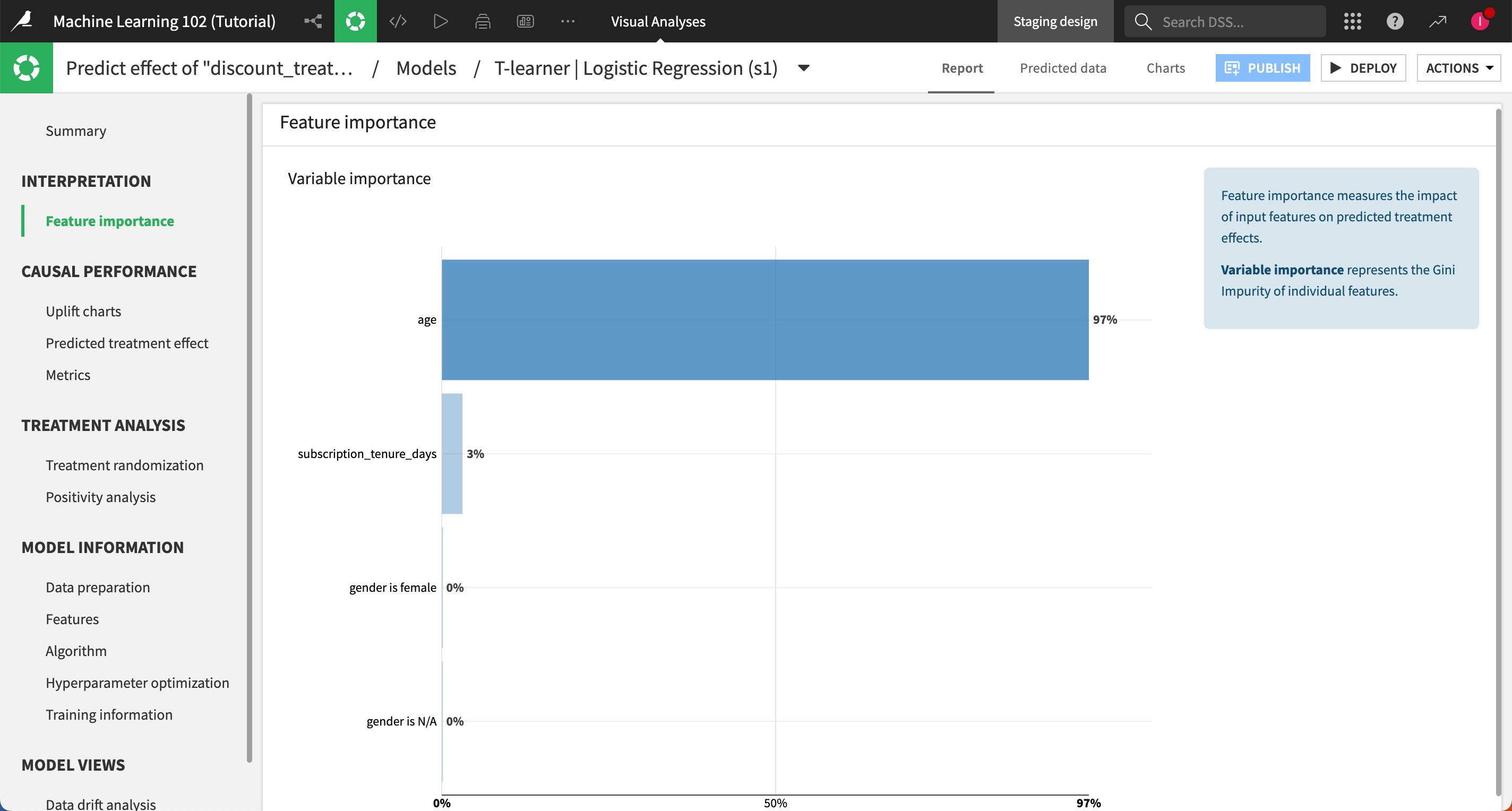Expand the model name dropdown caret
The height and width of the screenshot is (811, 1512).
click(804, 68)
